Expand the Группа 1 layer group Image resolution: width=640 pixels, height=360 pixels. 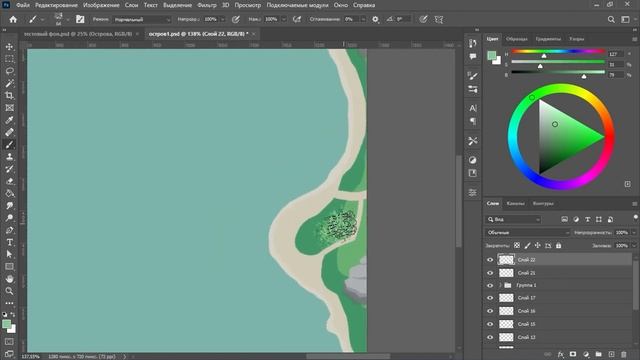pyautogui.click(x=500, y=285)
